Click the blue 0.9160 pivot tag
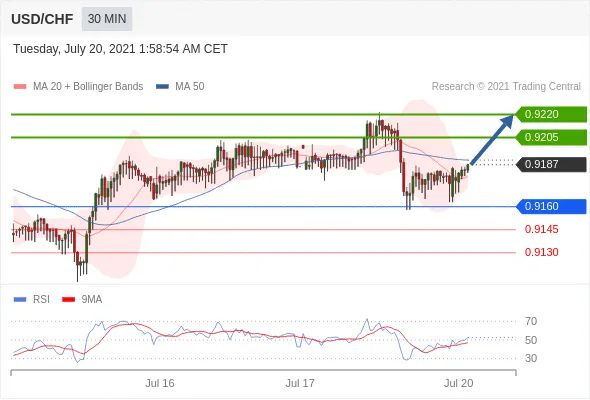The image size is (590, 400). (x=551, y=206)
